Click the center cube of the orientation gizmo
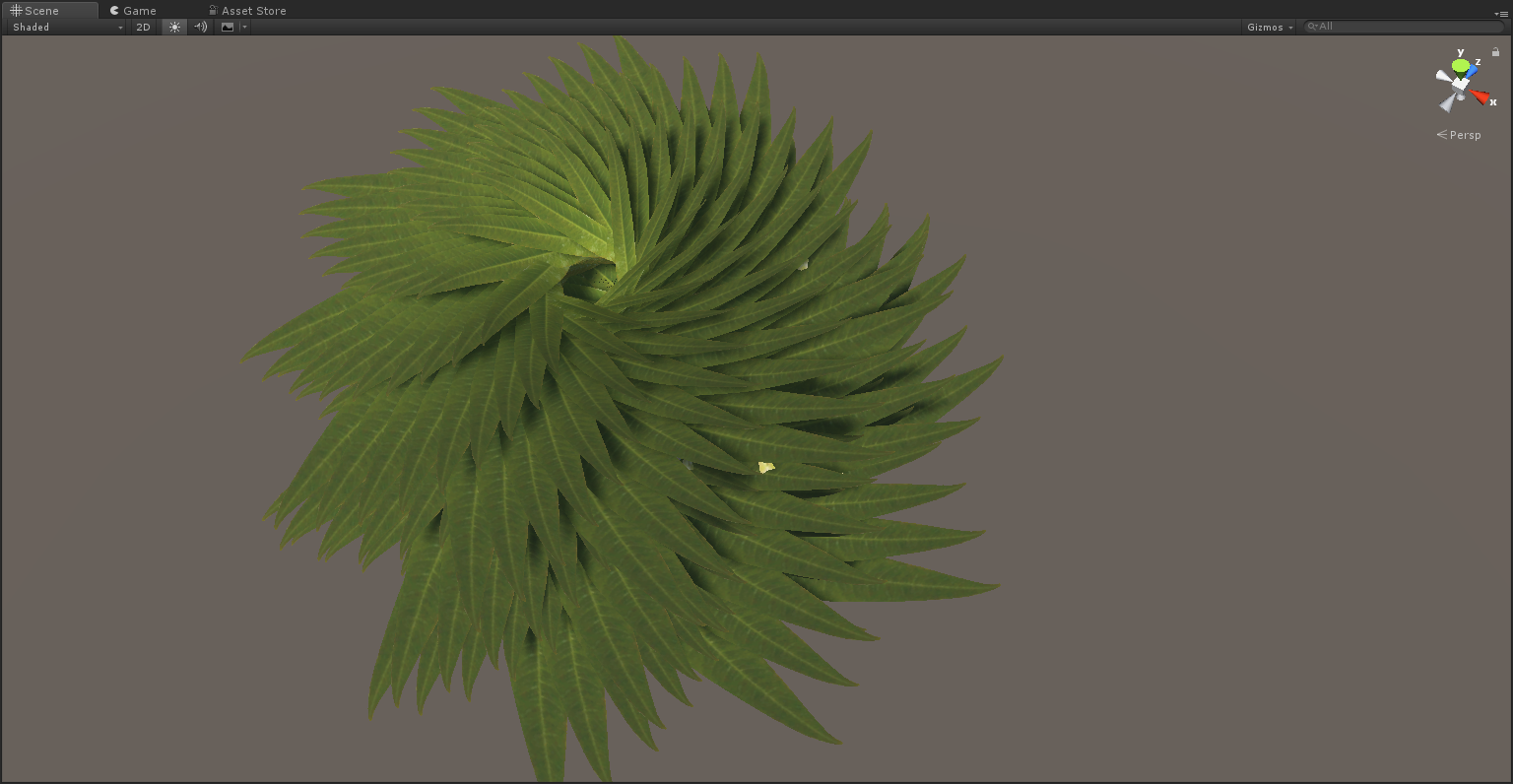 click(x=1460, y=86)
